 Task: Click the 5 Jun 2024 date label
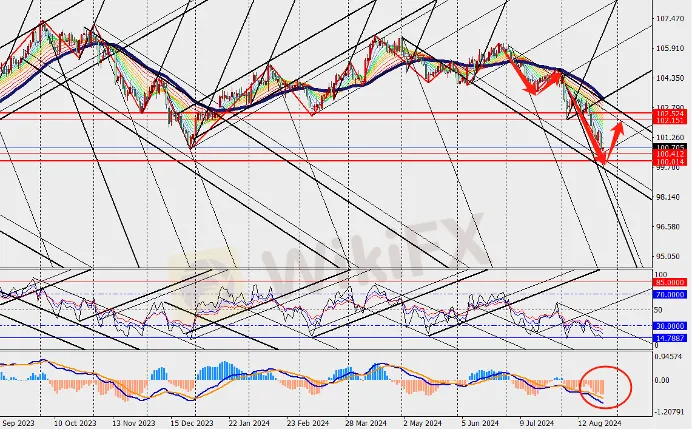[481, 423]
